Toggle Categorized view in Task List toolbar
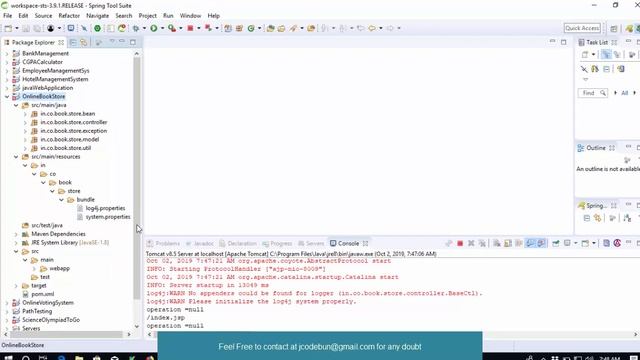This screenshot has width=640, height=360. (606, 54)
